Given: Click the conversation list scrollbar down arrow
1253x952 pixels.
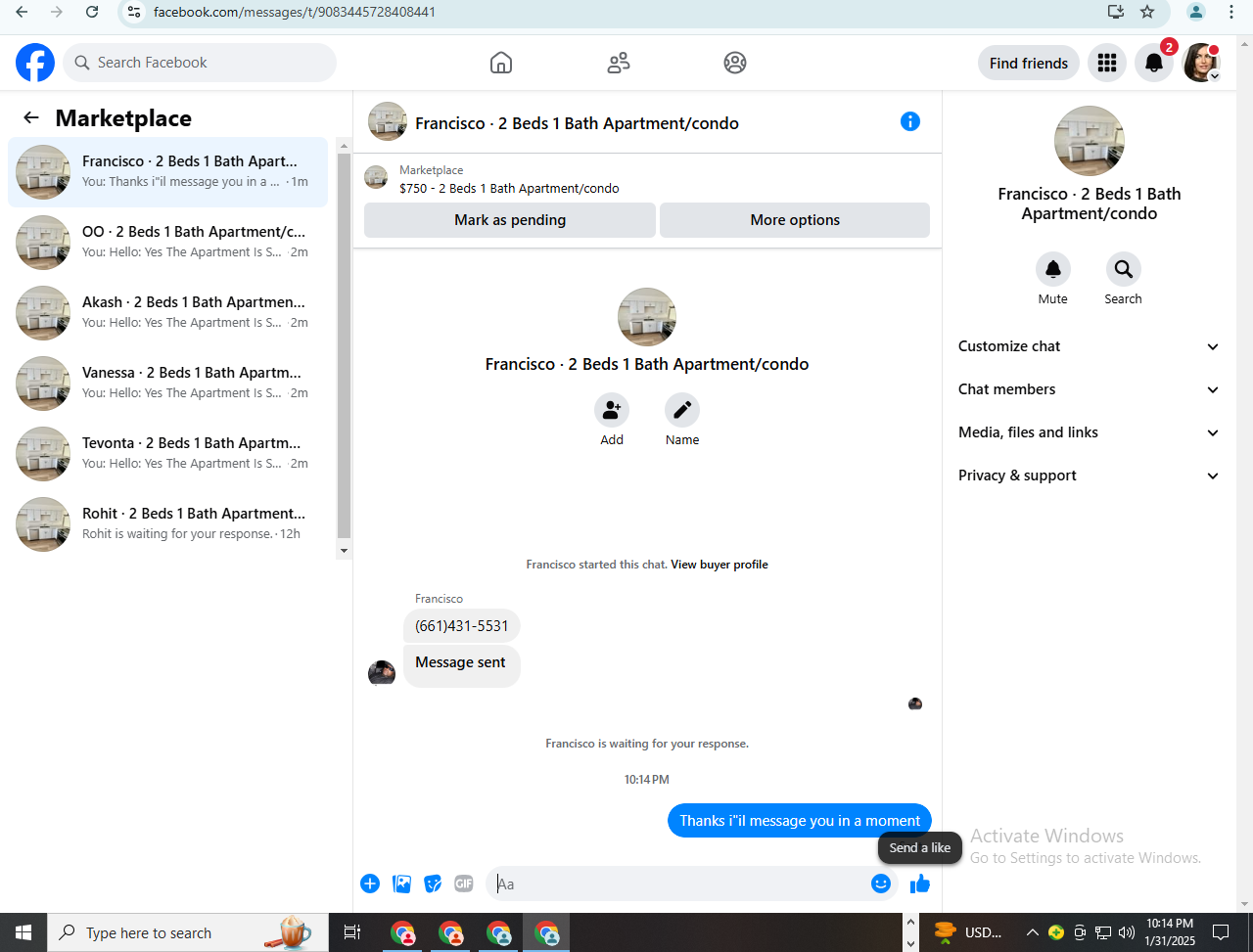Looking at the screenshot, I should 344,551.
